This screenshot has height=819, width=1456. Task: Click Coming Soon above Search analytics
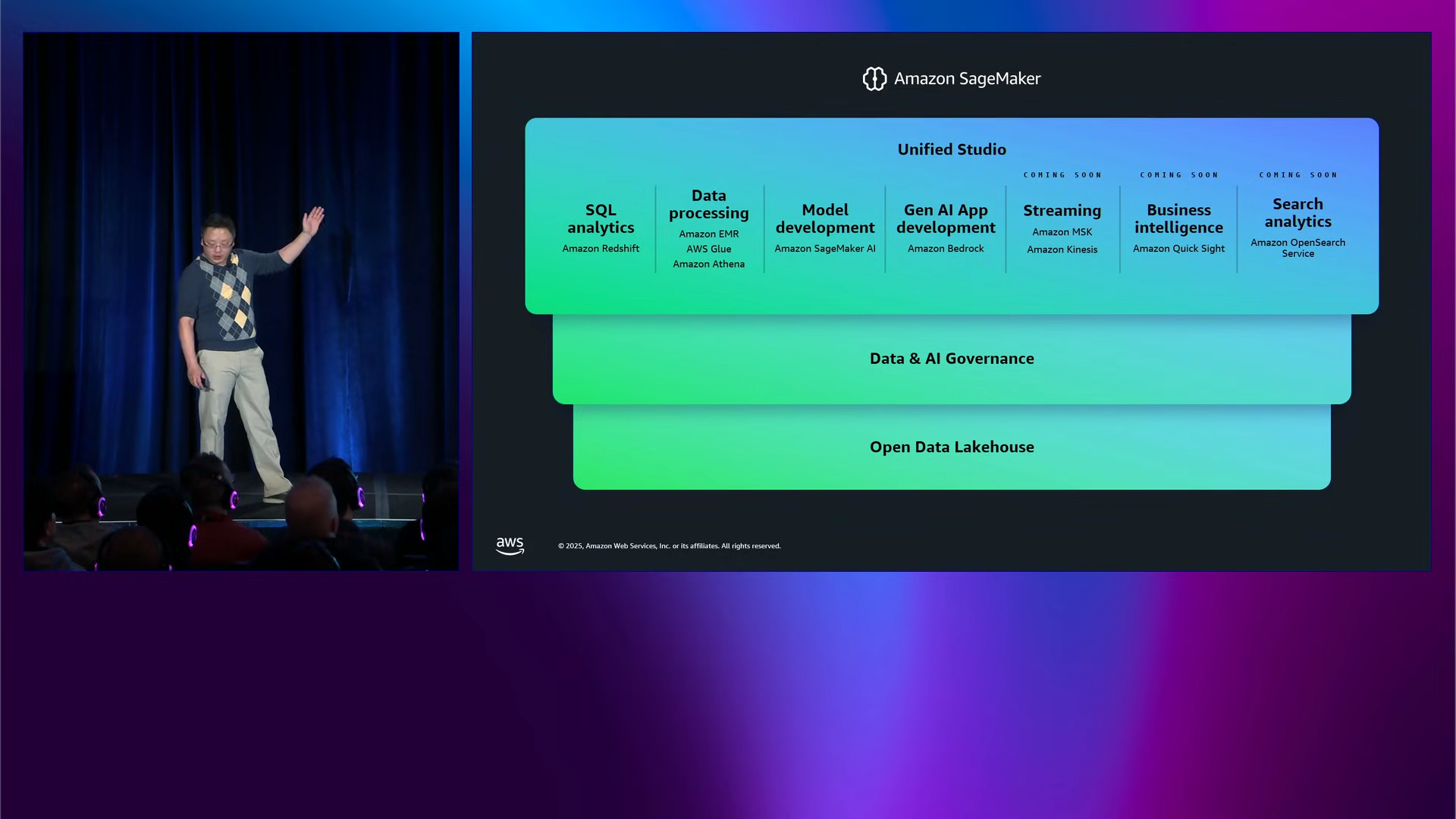pos(1298,175)
